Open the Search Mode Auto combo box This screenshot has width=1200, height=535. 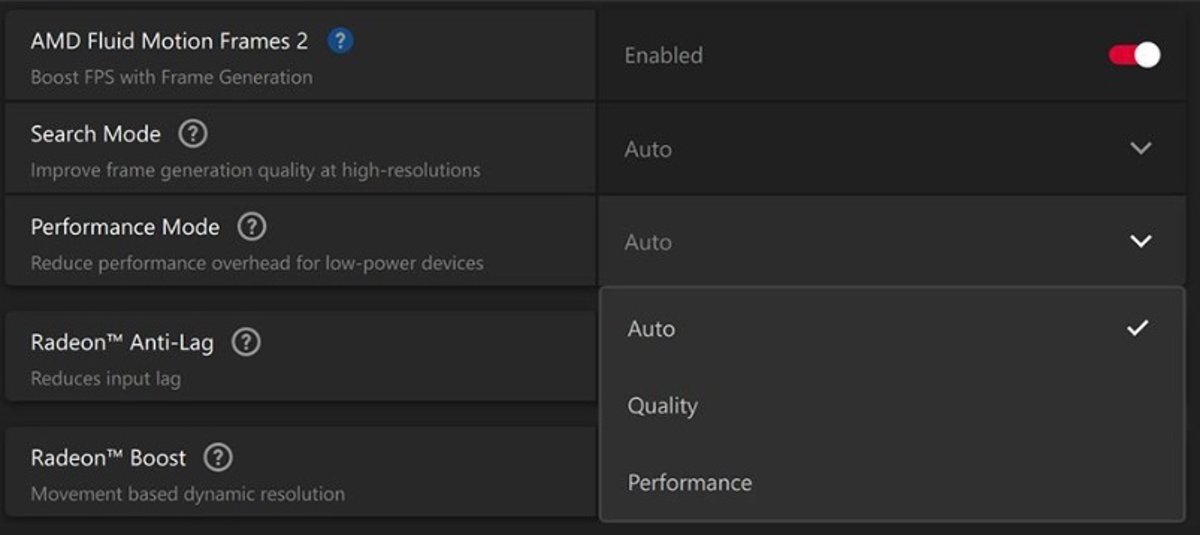coord(880,149)
